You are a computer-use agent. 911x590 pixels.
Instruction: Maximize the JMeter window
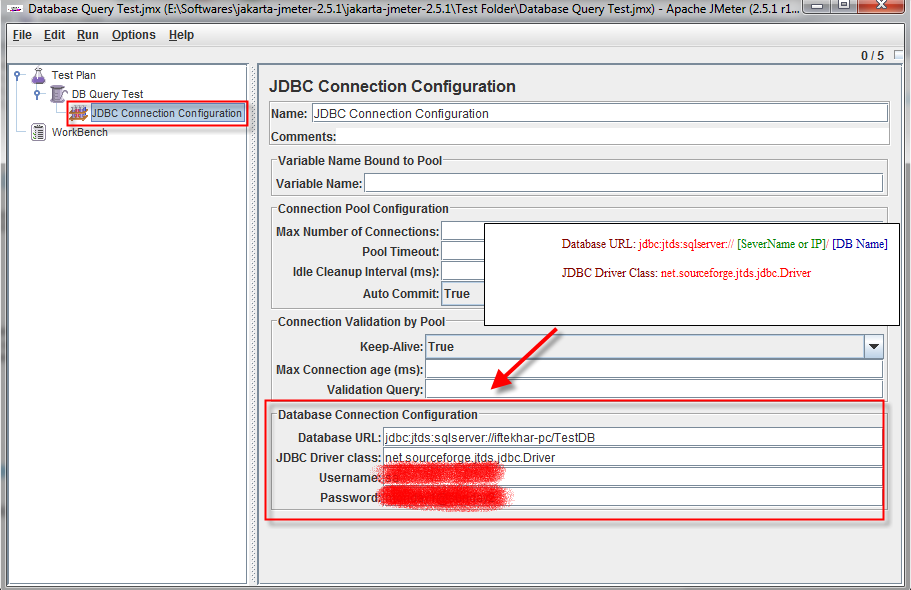pyautogui.click(x=844, y=6)
